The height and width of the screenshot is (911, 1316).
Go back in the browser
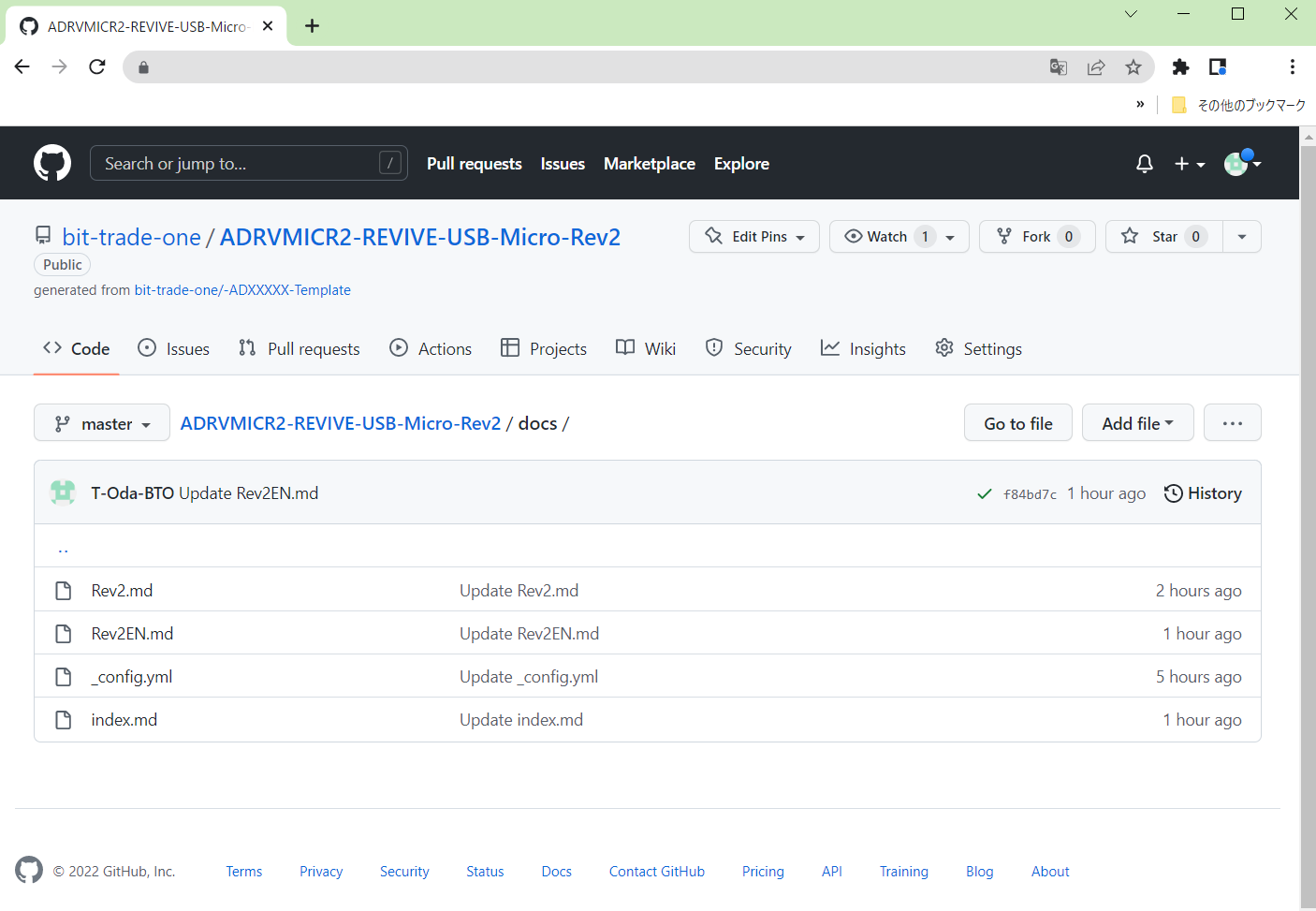pyautogui.click(x=22, y=66)
